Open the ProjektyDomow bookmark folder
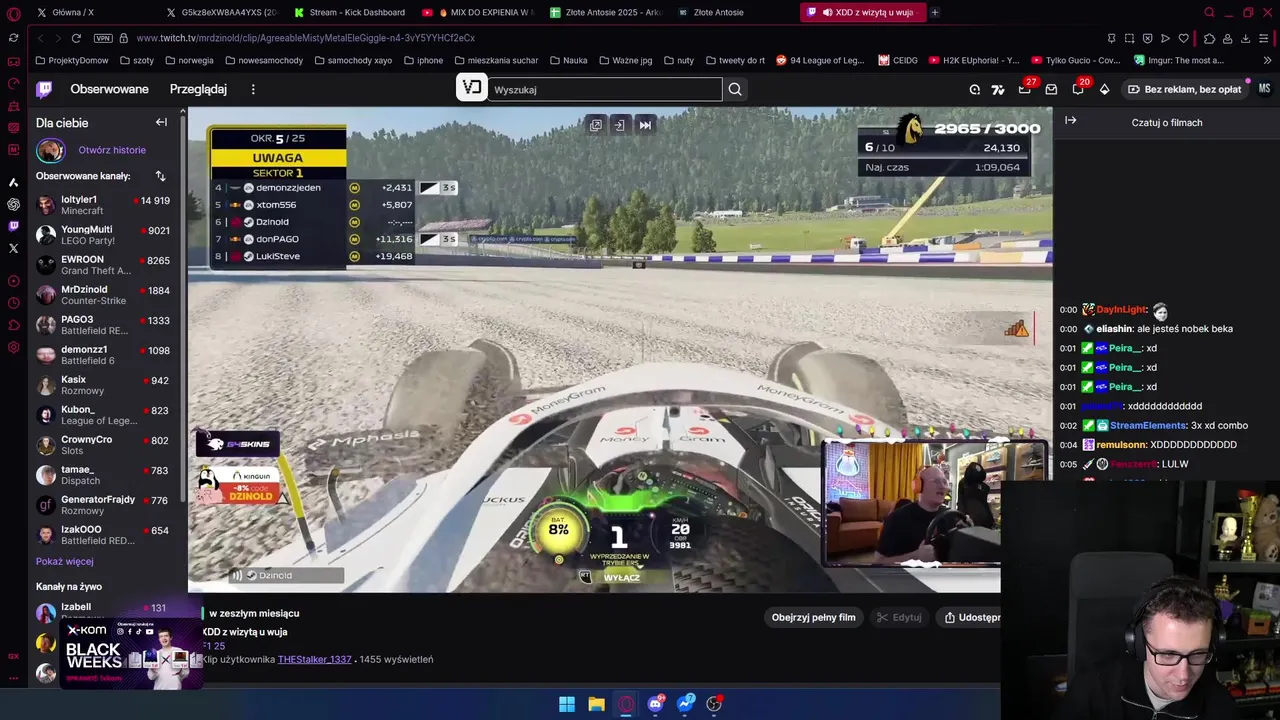This screenshot has height=720, width=1280. (x=72, y=60)
